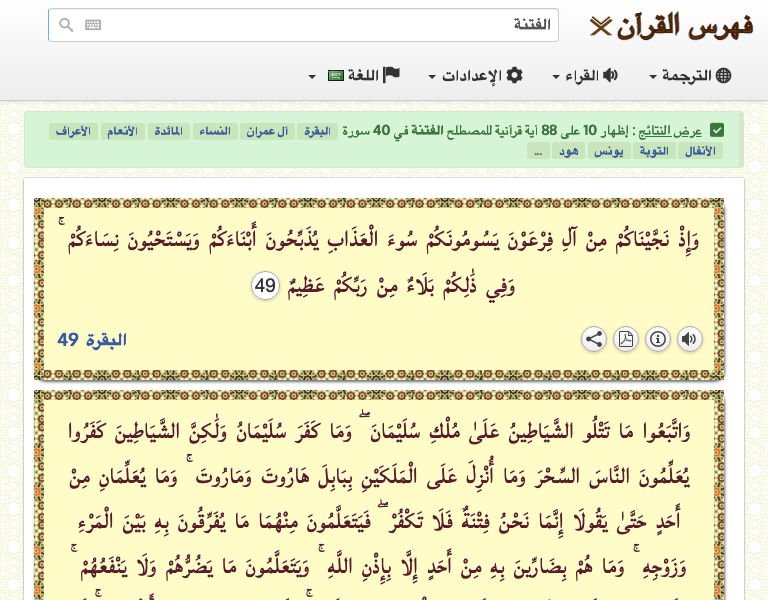Viewport: 768px width, 600px height.
Task: Play audio recitation for verse 49
Action: tap(690, 339)
